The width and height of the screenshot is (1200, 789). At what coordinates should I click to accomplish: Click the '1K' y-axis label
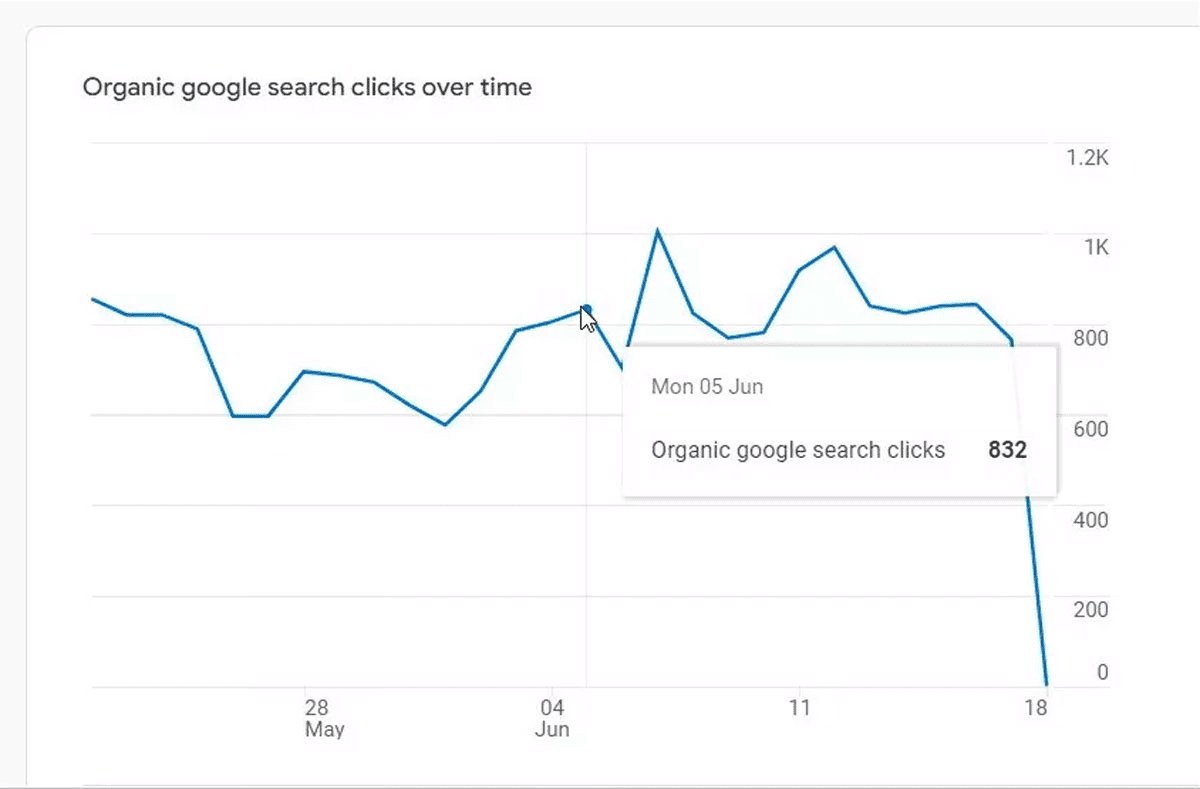(1097, 248)
